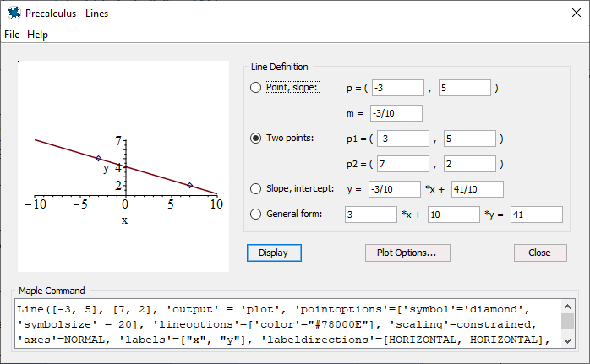Click the intercept field showing 41/10

pyautogui.click(x=477, y=189)
